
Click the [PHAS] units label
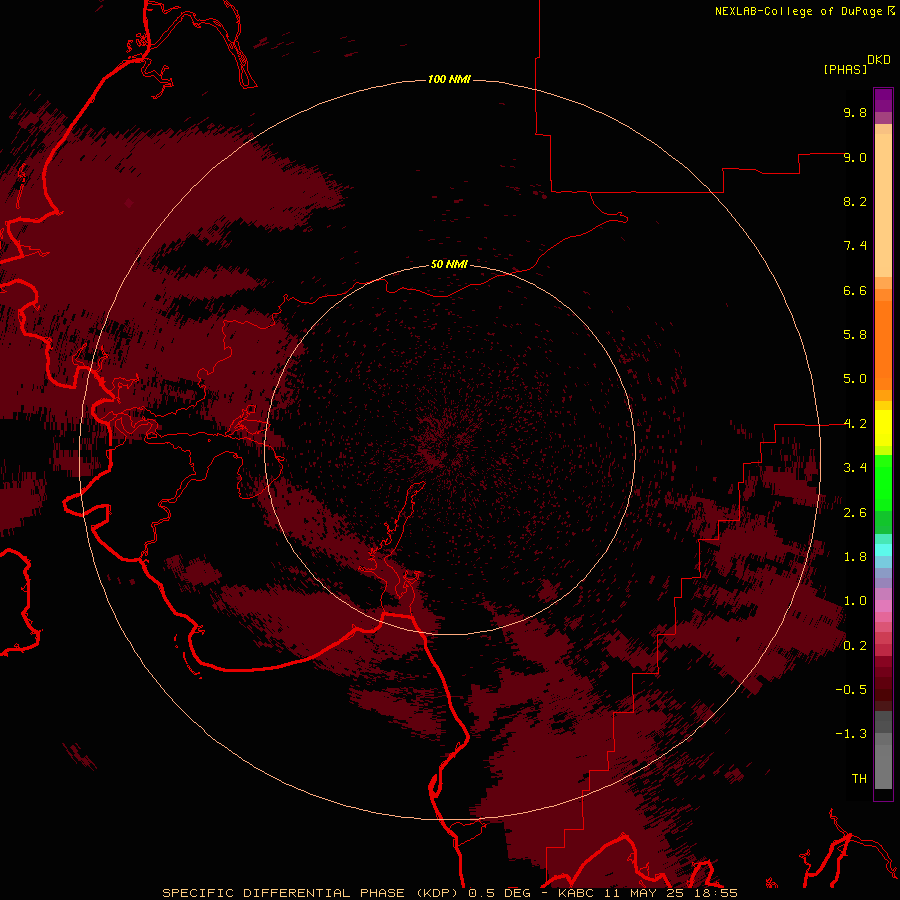click(x=845, y=69)
